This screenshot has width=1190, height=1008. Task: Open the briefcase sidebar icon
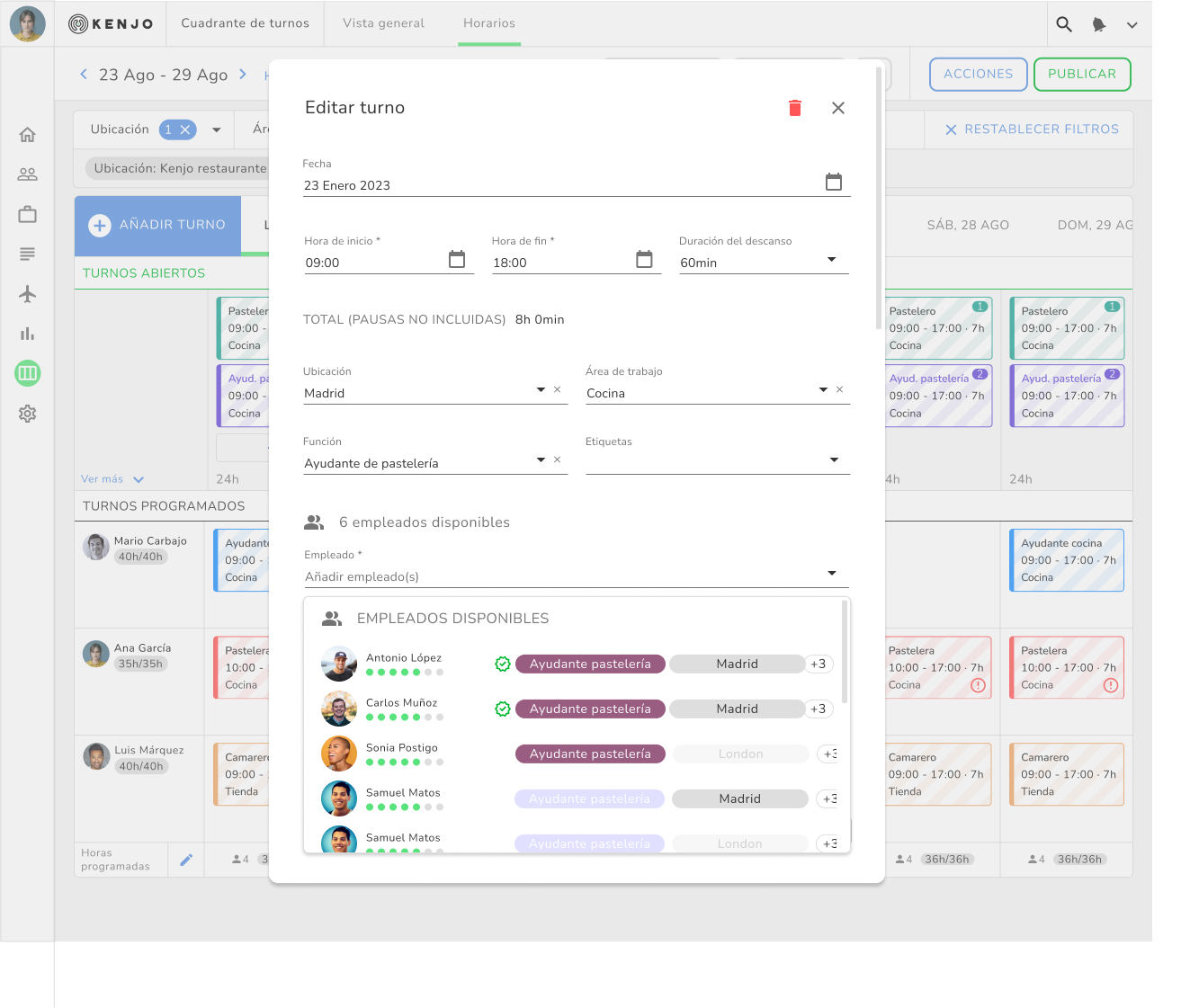(28, 214)
